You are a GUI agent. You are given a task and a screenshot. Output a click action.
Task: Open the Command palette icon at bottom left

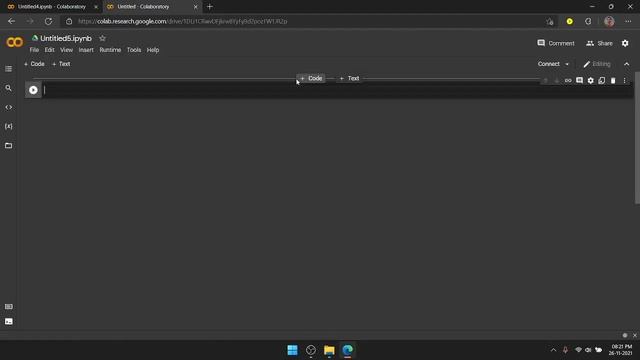[x=9, y=307]
